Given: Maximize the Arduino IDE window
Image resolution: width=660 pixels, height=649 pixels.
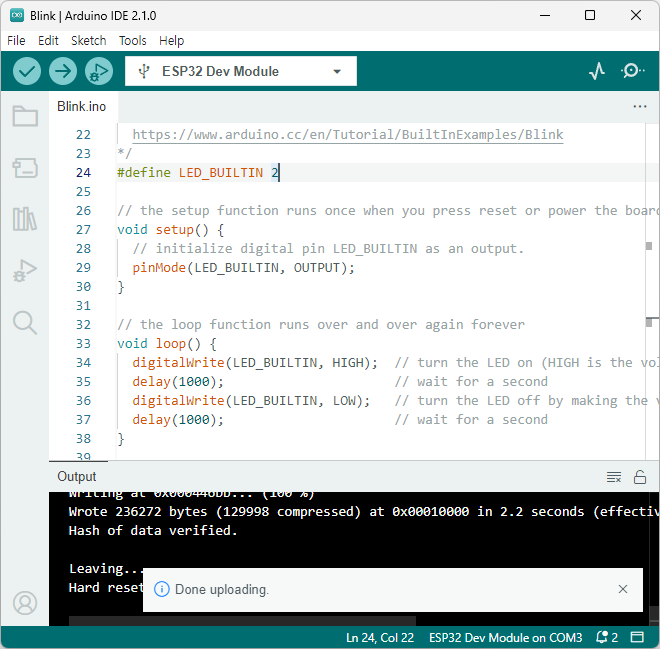Looking at the screenshot, I should 590,15.
